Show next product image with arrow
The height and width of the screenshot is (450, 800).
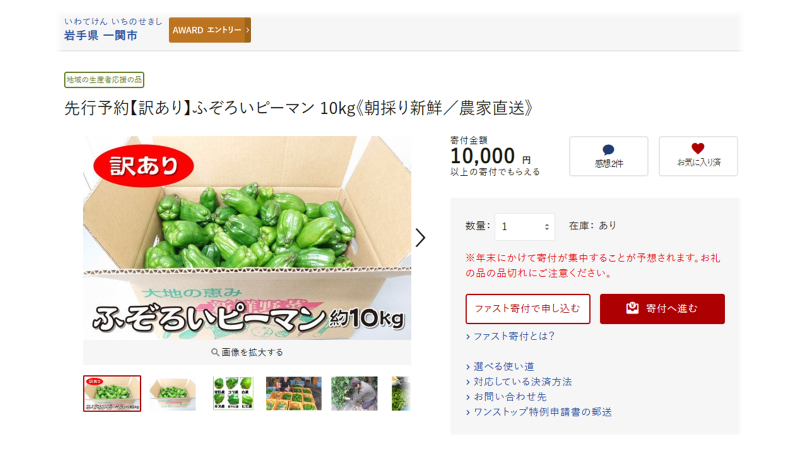coord(420,237)
